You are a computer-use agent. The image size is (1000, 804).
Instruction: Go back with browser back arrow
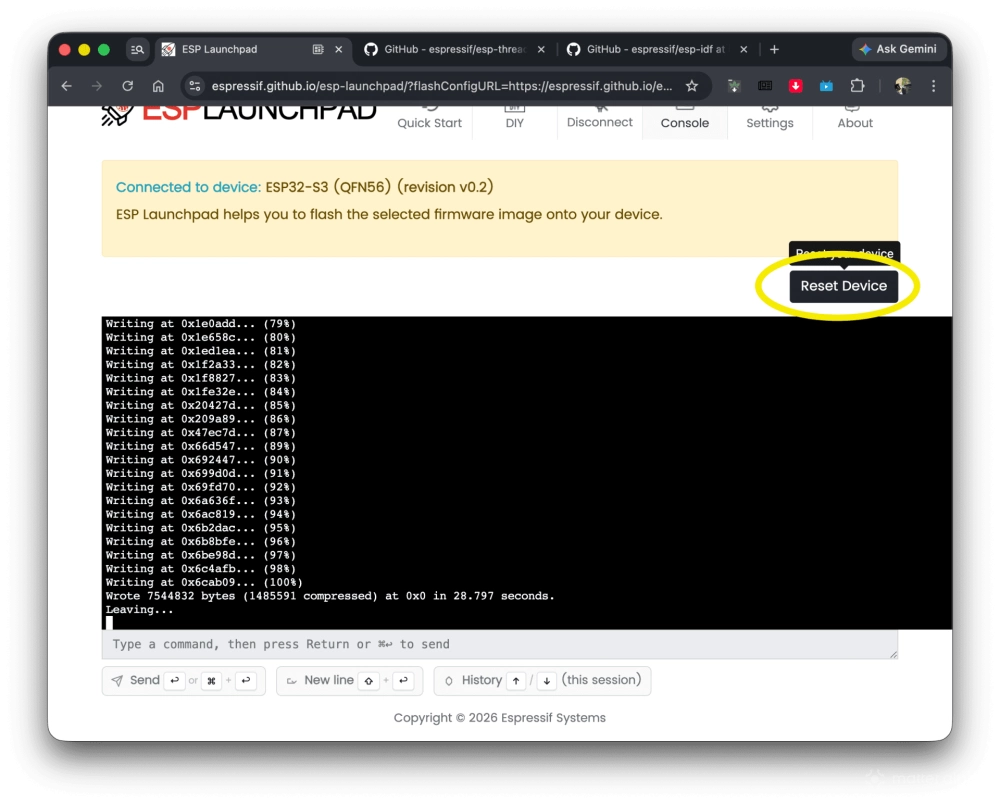tap(66, 85)
